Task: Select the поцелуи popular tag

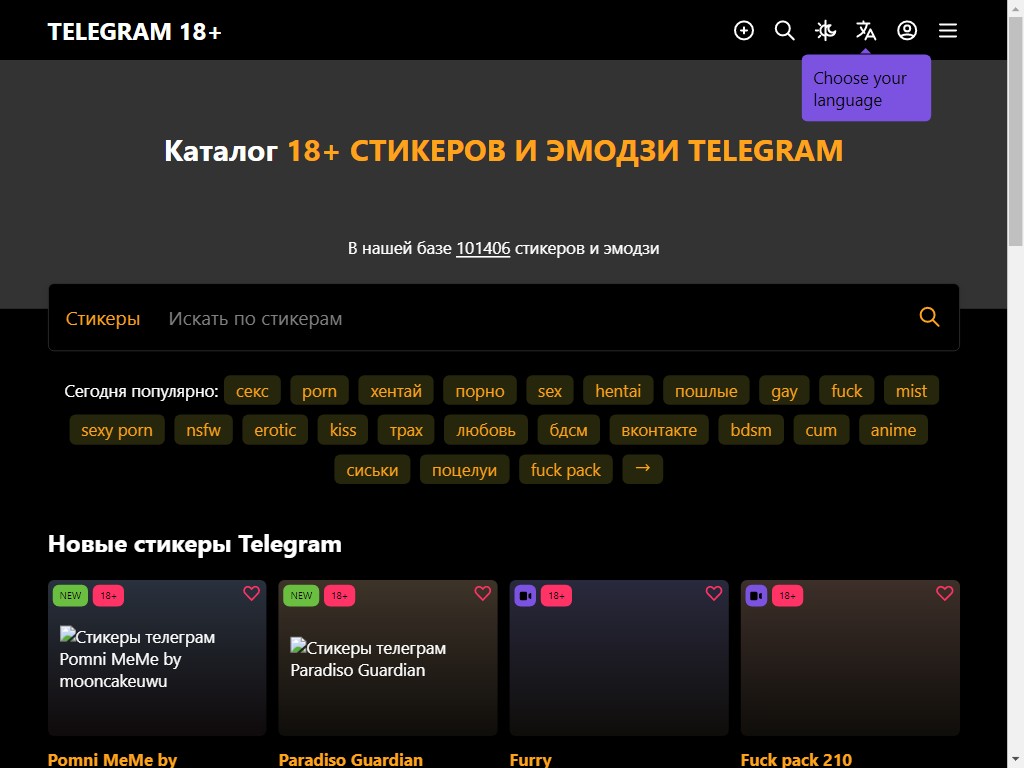Action: [x=464, y=470]
